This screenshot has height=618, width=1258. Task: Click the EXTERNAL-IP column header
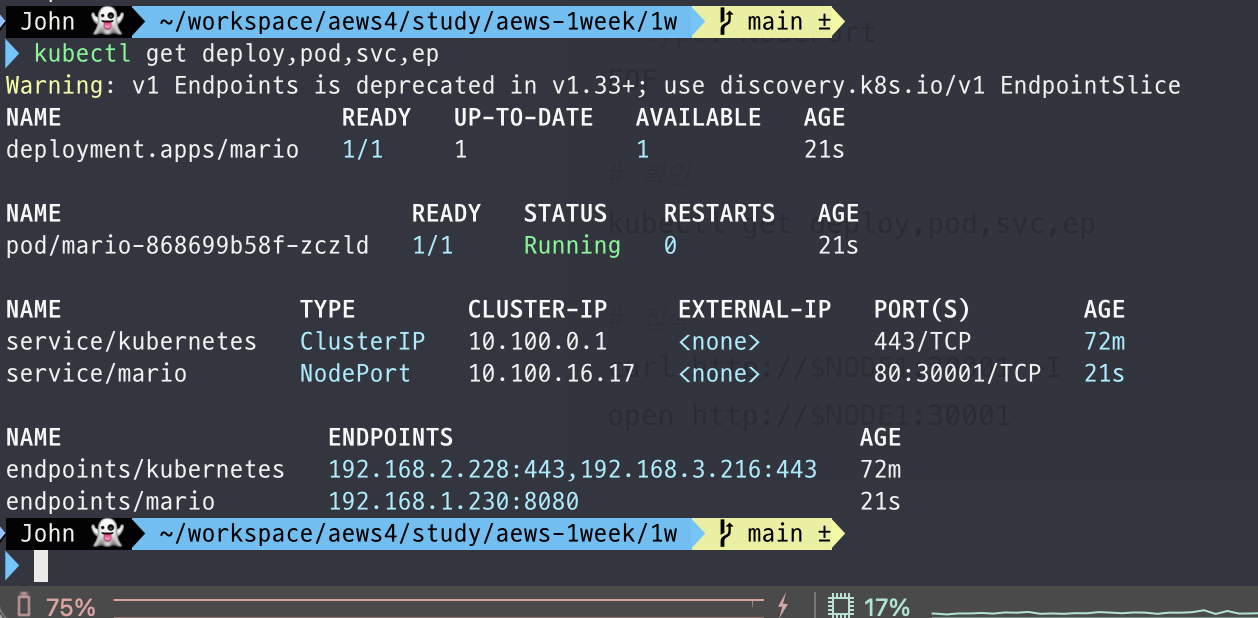[x=754, y=309]
